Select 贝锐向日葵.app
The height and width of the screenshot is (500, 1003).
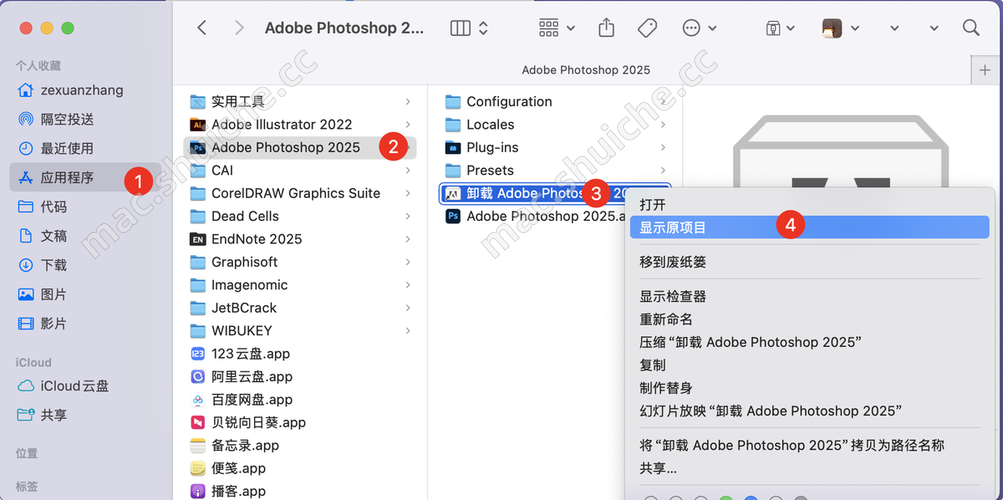300,423
